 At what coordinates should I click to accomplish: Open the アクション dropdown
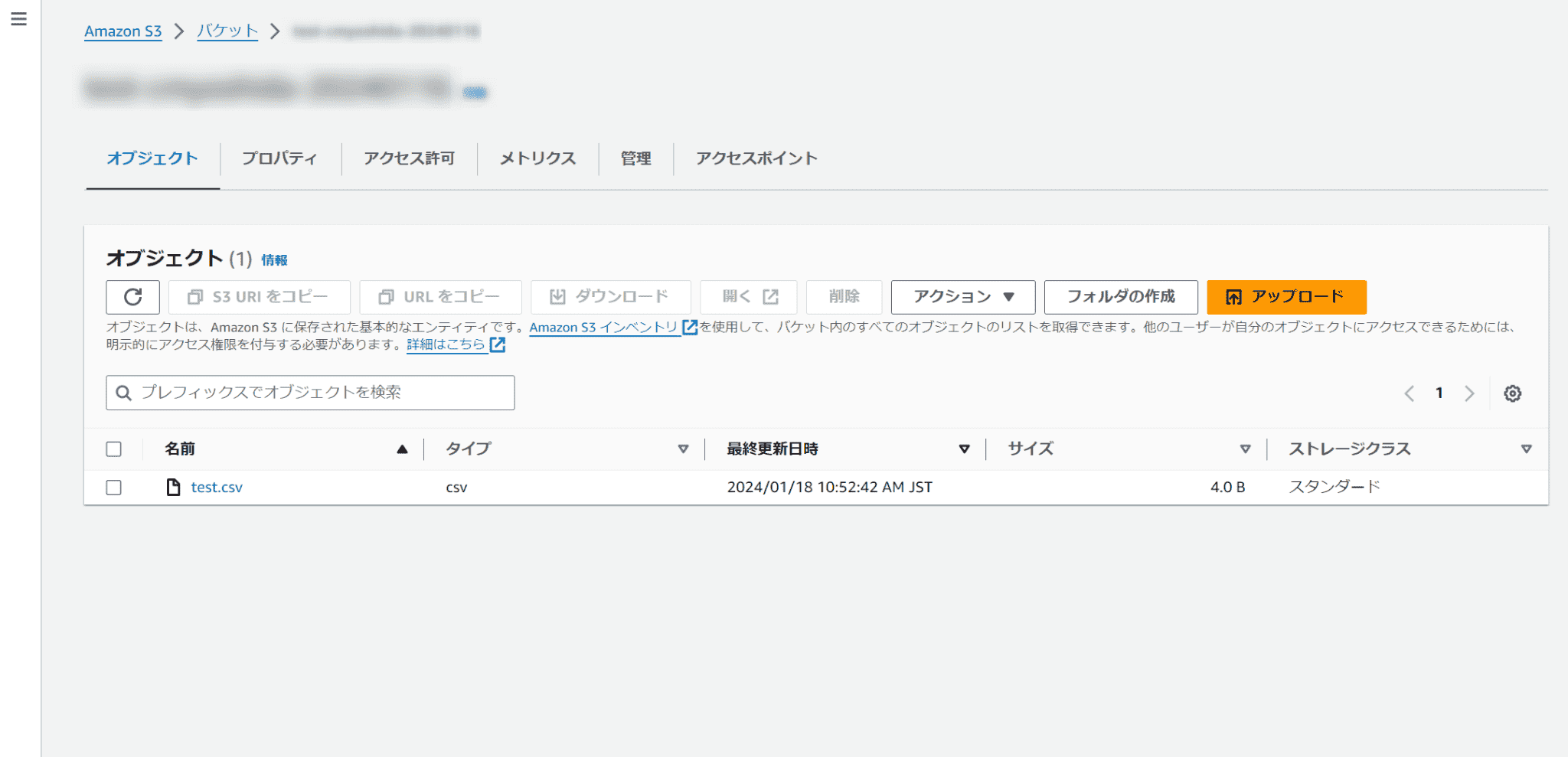[962, 297]
